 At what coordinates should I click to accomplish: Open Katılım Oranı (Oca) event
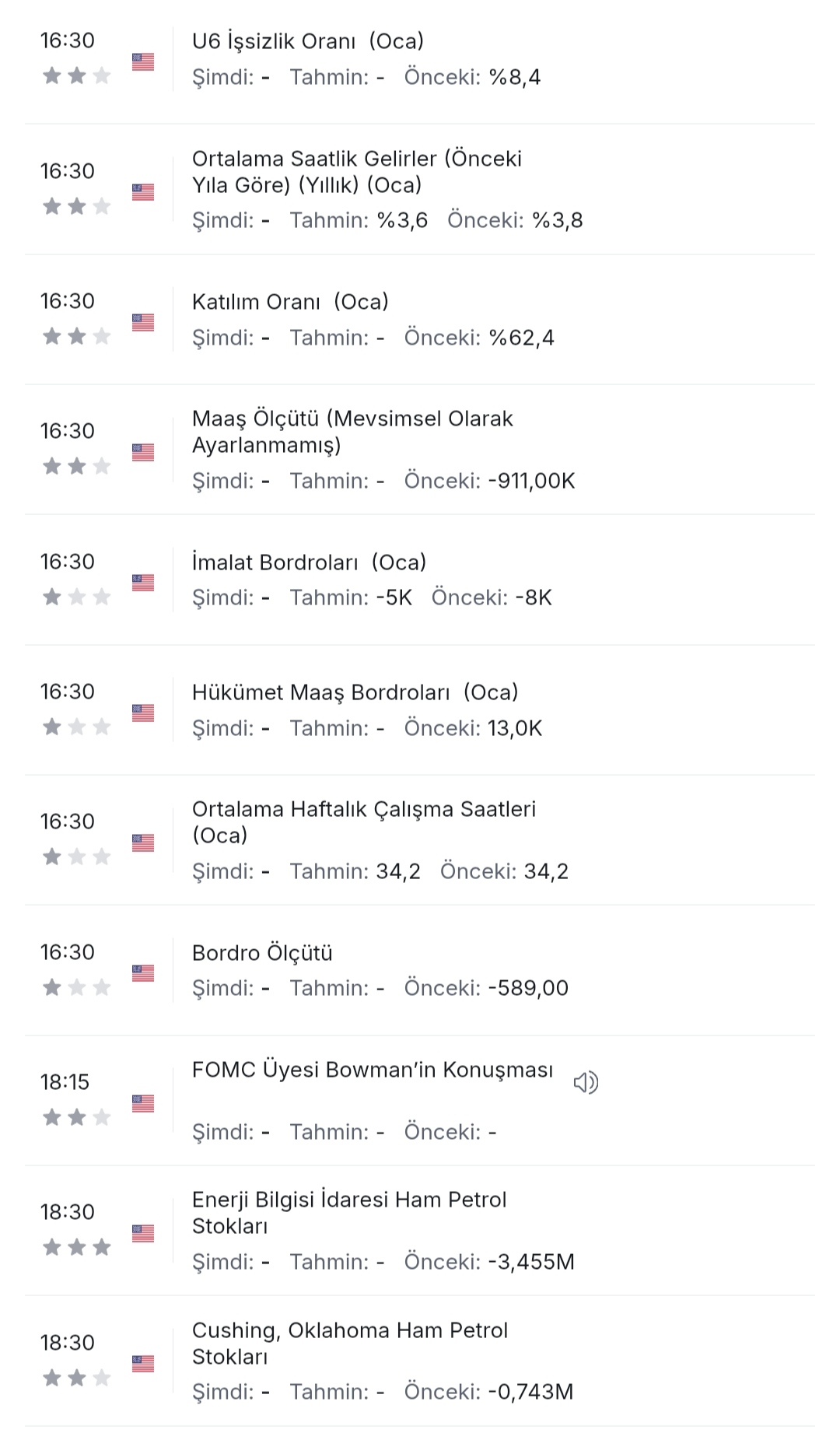click(x=290, y=302)
